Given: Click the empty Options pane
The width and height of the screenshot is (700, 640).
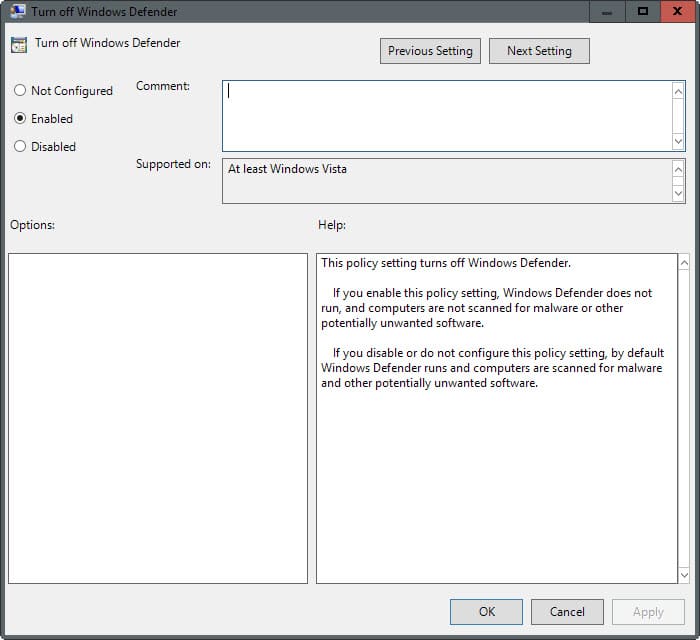Looking at the screenshot, I should (x=158, y=418).
